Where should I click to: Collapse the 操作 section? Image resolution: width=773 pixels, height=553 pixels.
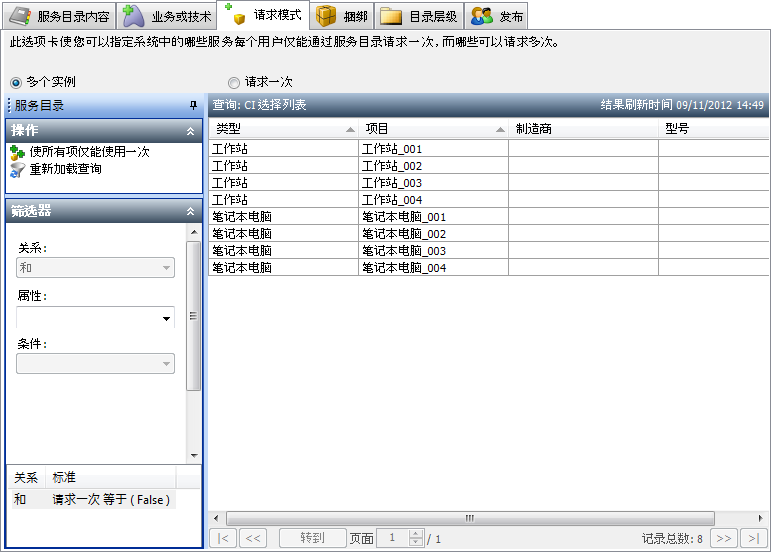190,131
